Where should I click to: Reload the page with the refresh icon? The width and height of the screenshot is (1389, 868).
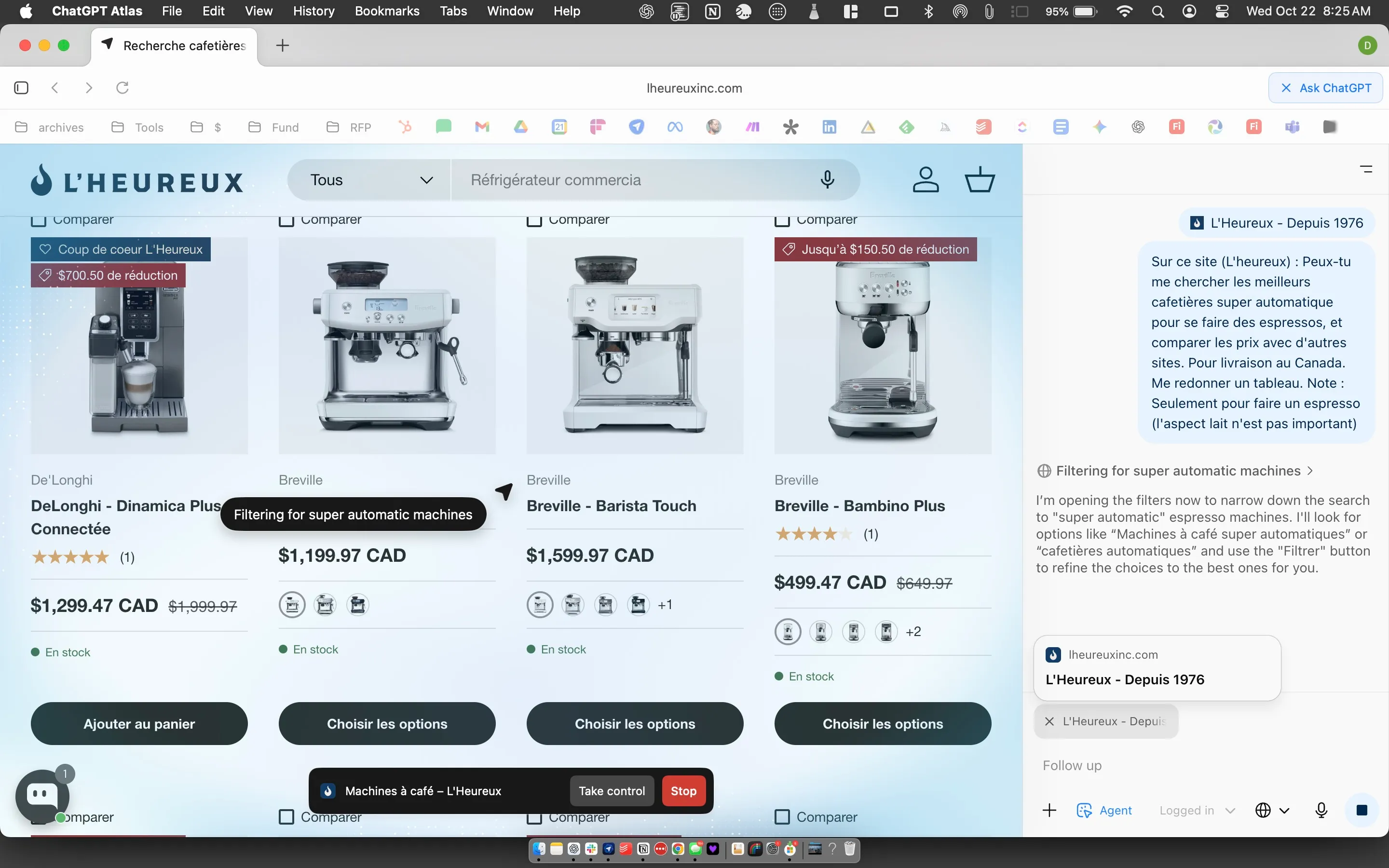pyautogui.click(x=122, y=88)
